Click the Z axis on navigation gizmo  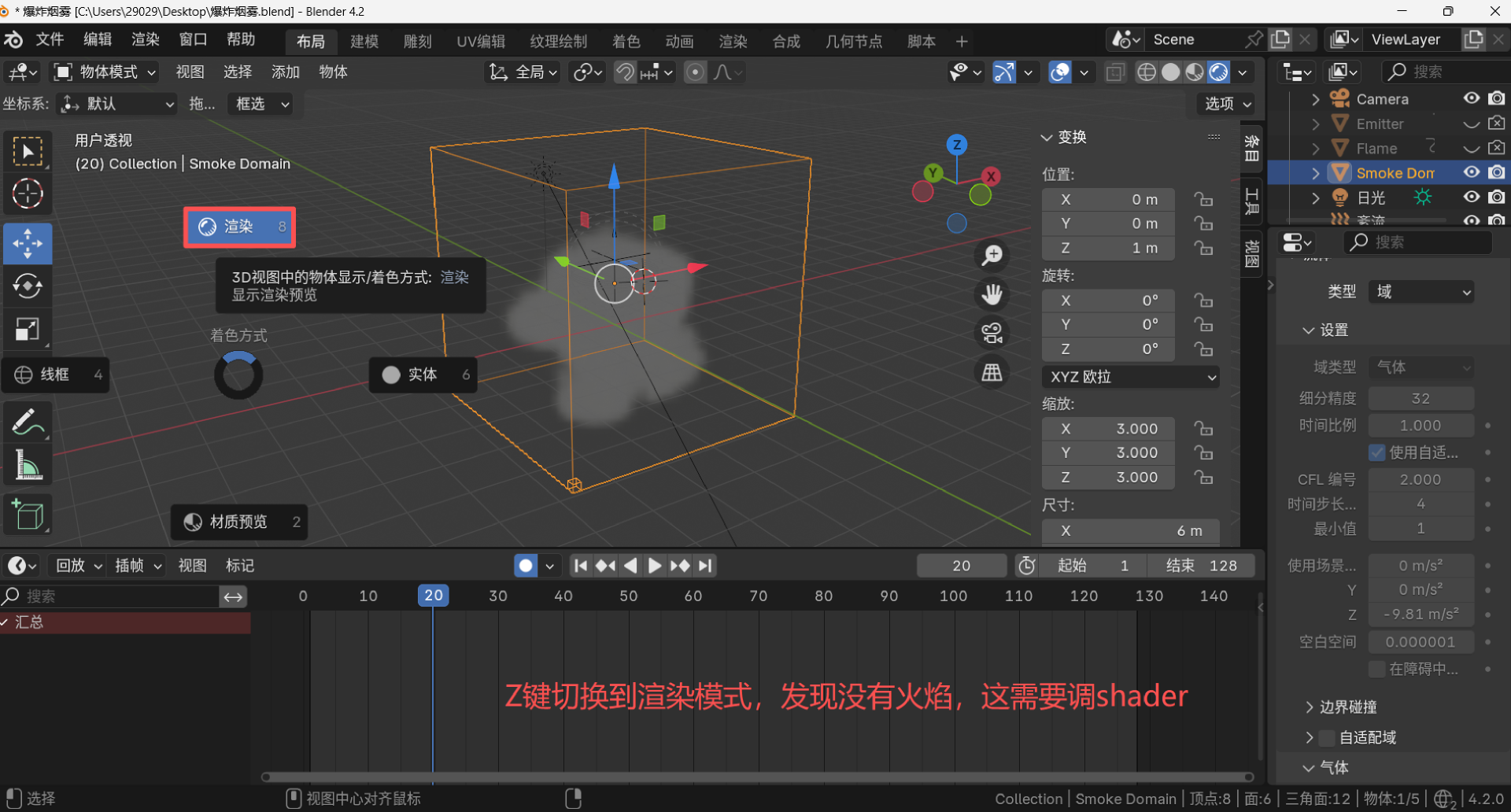coord(957,145)
